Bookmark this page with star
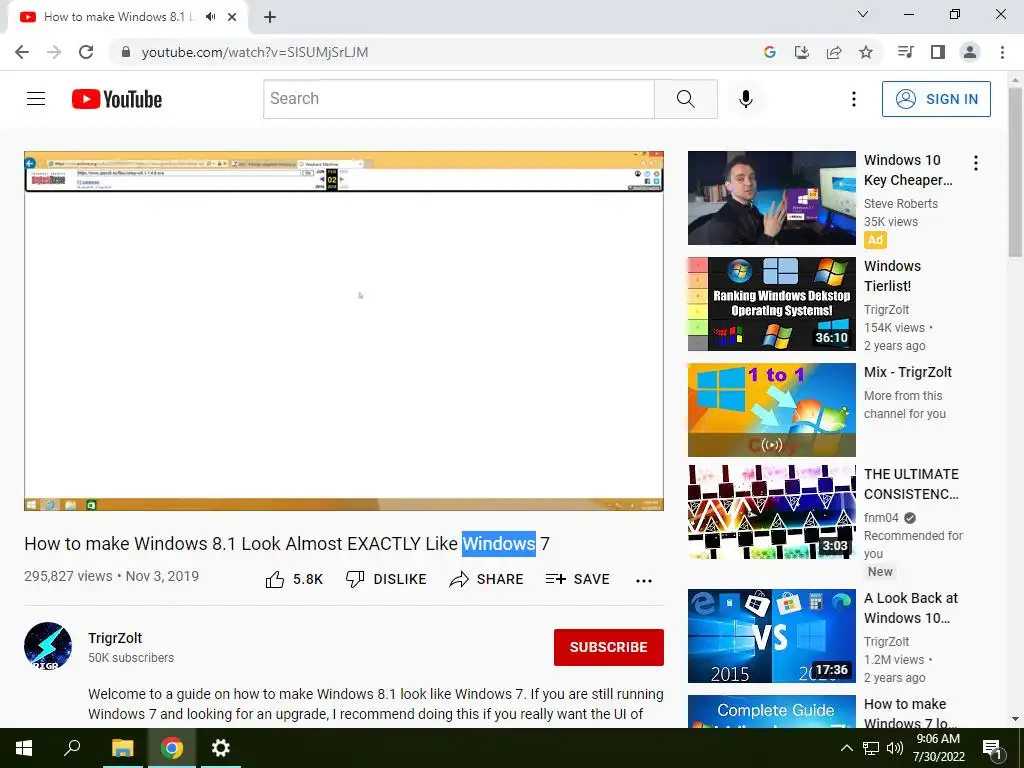Viewport: 1024px width, 768px height. [866, 52]
